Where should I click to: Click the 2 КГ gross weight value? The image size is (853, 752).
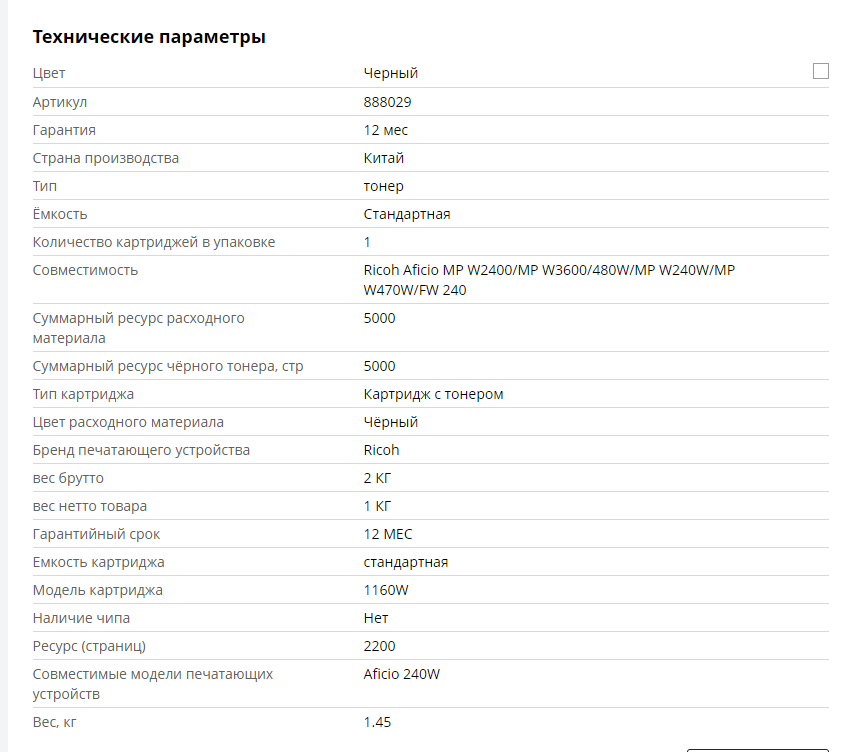click(x=377, y=478)
